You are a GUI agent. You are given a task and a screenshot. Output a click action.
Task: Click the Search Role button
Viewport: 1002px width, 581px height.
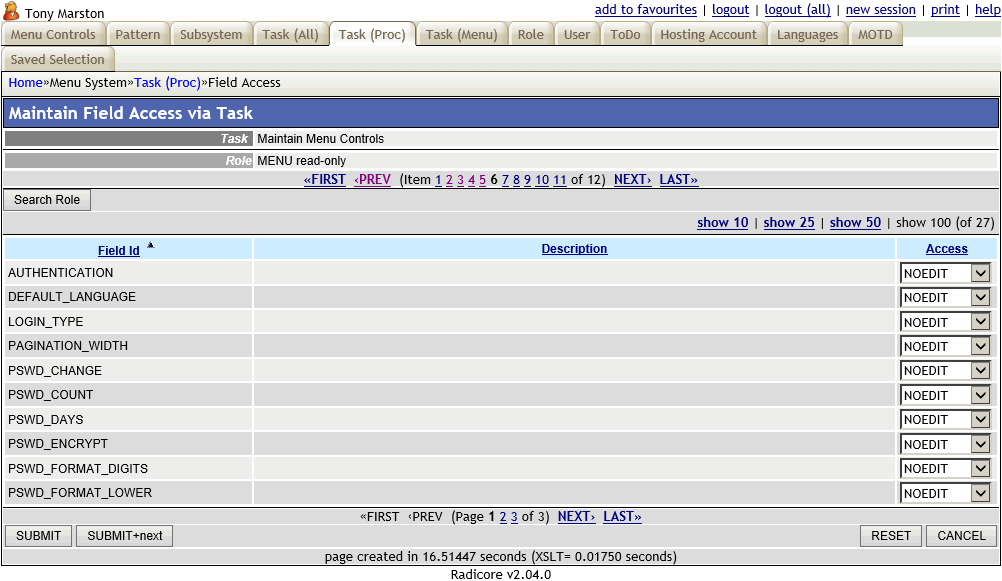[46, 199]
